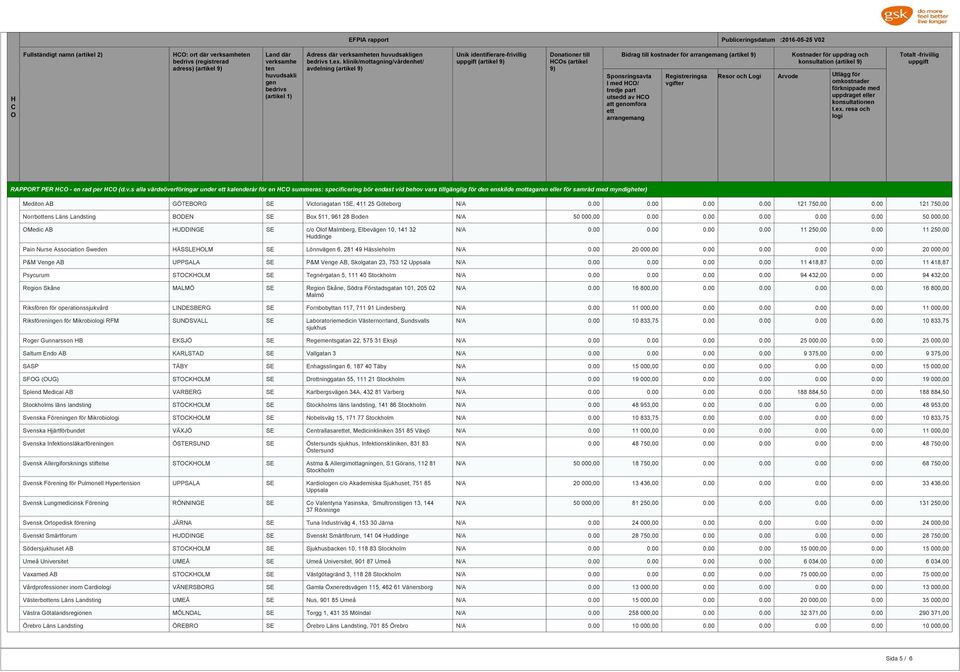Select "Svensk Allergiforsknings stiftelse" name cell
This screenshot has width=960, height=672.
[x=94, y=467]
